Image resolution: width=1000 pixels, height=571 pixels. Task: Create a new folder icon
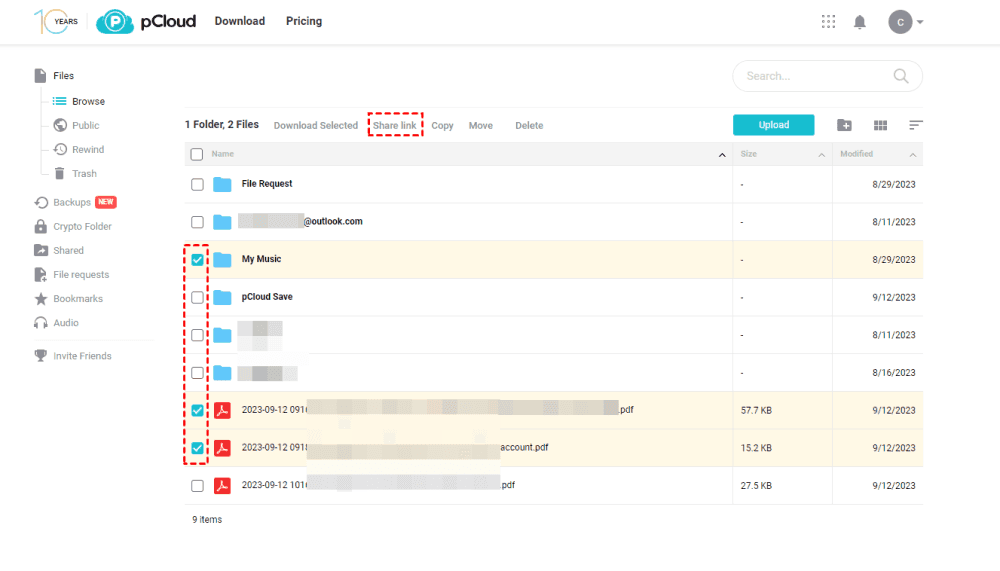(x=844, y=125)
